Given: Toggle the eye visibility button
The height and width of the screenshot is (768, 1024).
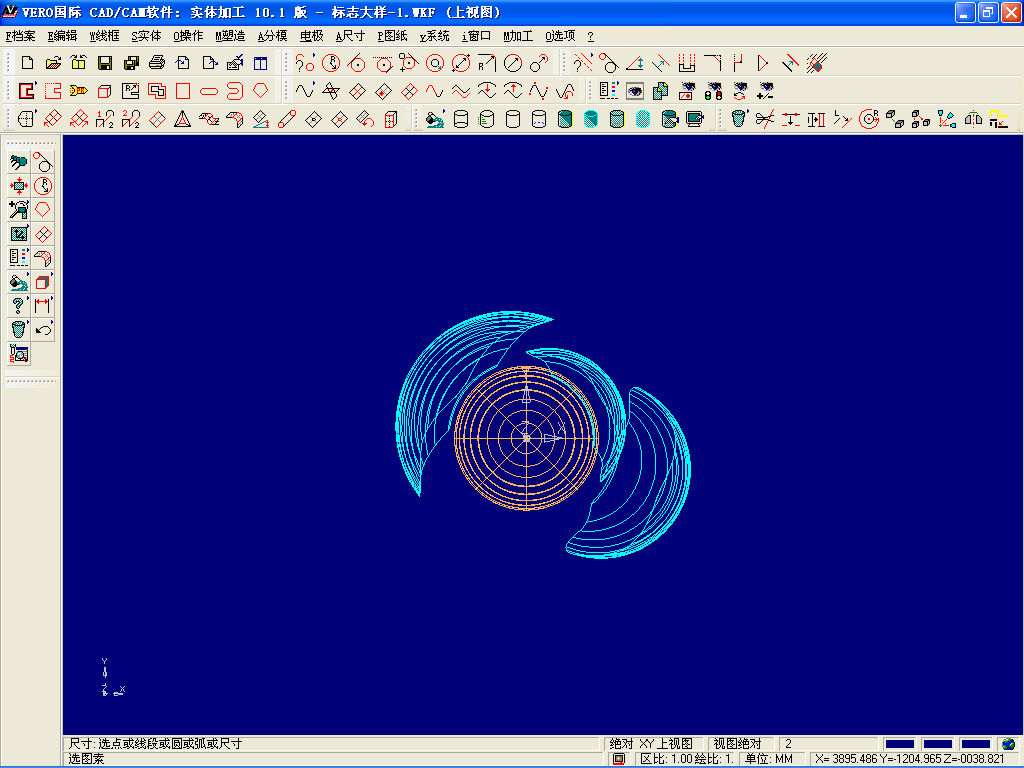Looking at the screenshot, I should [635, 91].
